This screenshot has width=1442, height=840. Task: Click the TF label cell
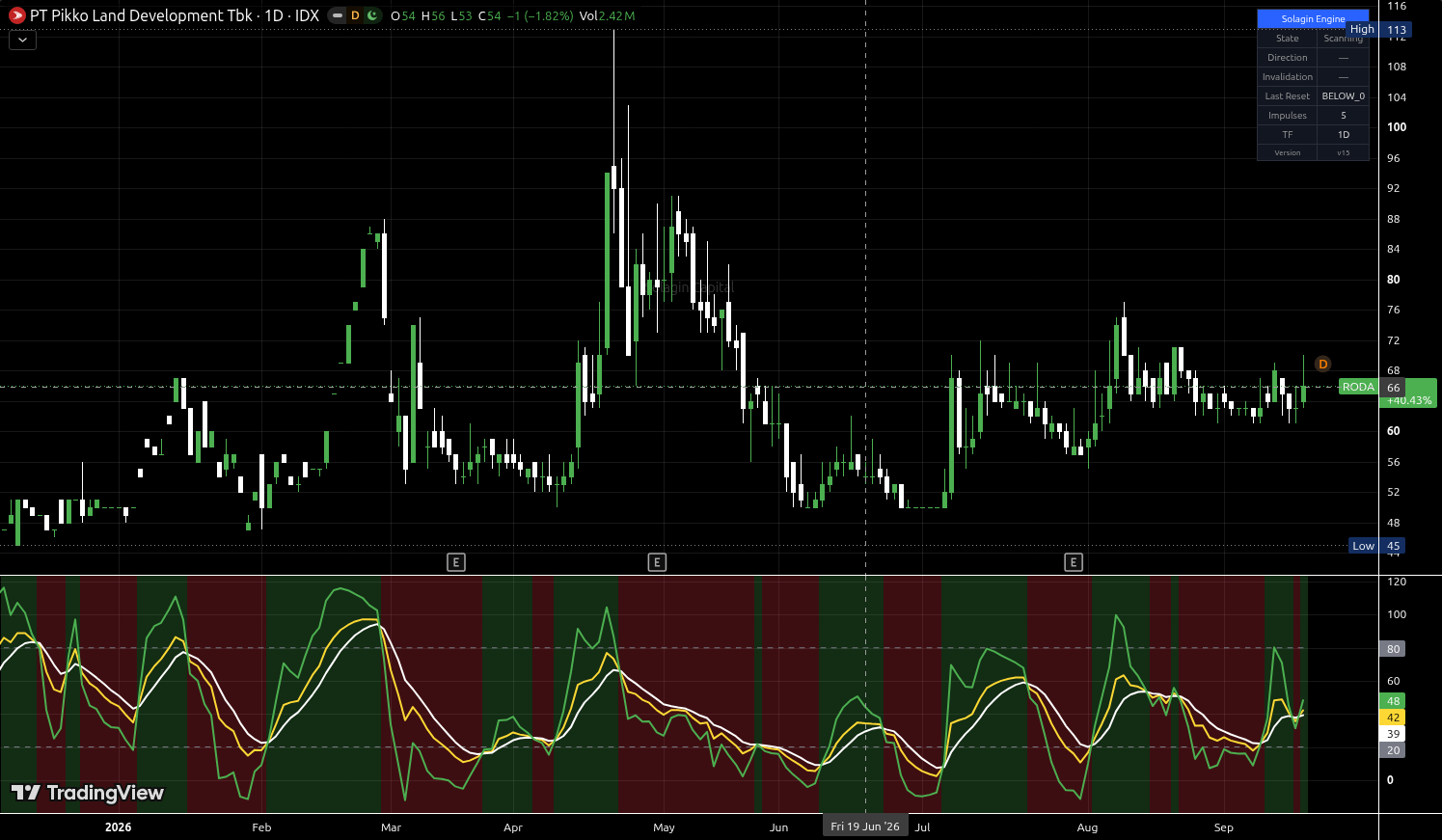[x=1288, y=135]
